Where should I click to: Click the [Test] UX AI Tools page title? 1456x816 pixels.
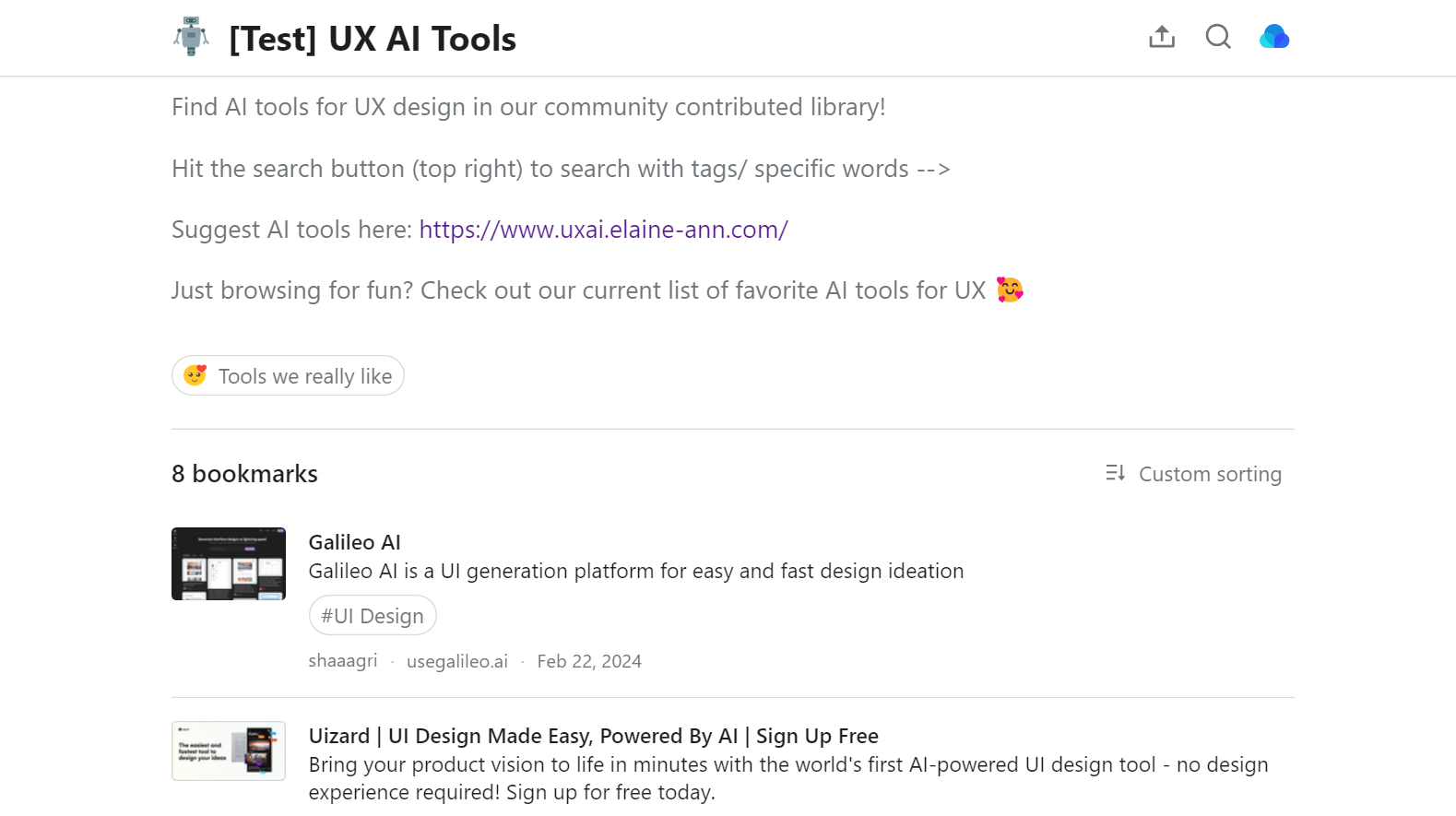click(373, 39)
